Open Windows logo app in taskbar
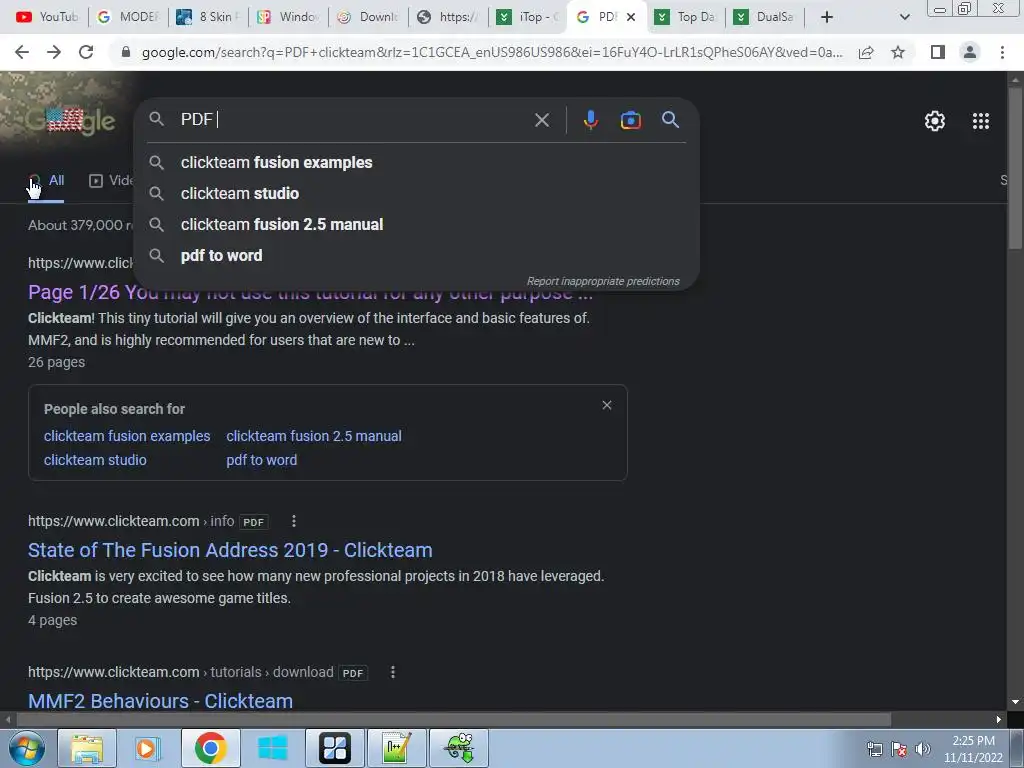The height and width of the screenshot is (768, 1024). (272, 748)
